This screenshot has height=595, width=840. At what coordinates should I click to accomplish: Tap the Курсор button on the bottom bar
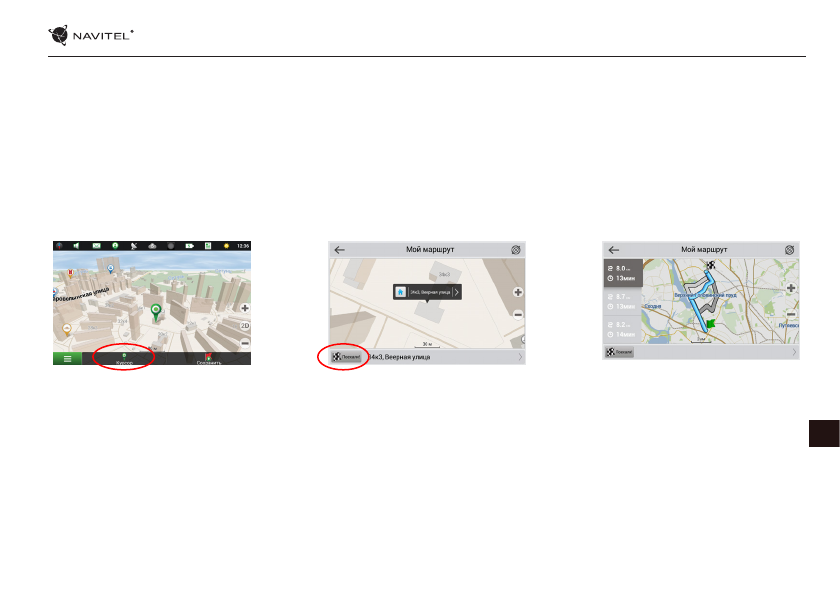124,358
